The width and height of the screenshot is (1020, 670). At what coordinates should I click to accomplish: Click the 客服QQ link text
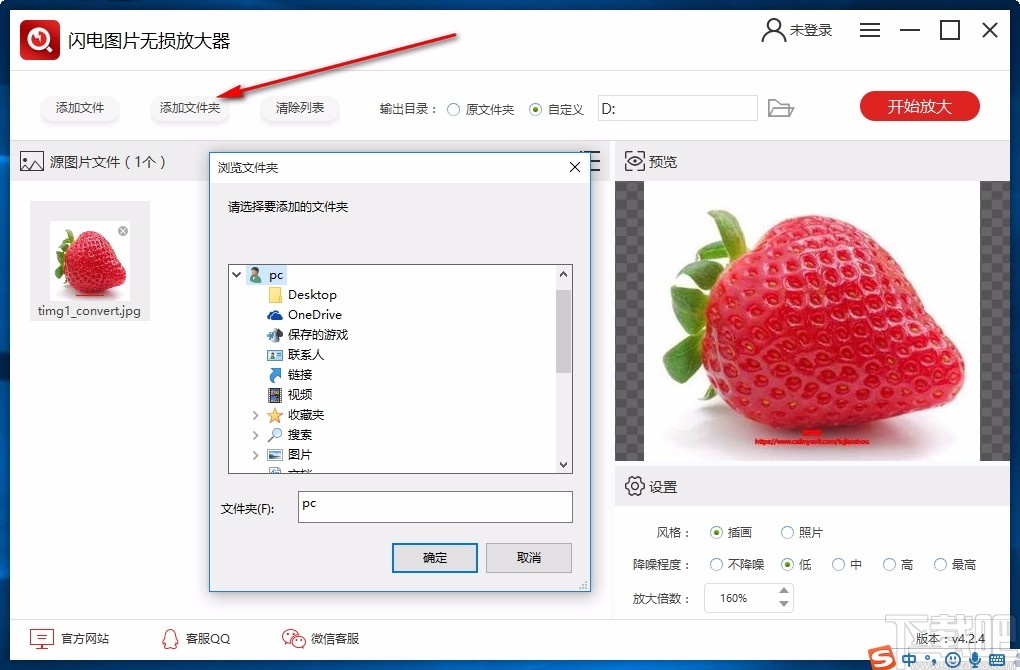pos(208,639)
